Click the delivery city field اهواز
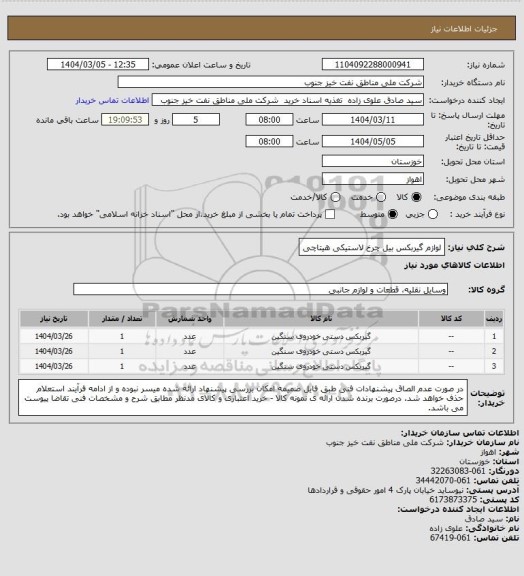Screen dimensions: 524x576 tap(373, 179)
